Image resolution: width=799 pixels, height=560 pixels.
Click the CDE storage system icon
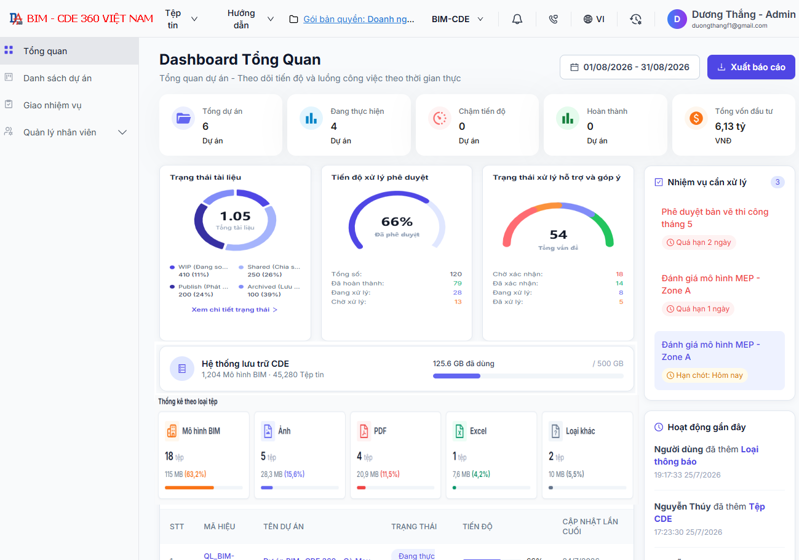pyautogui.click(x=182, y=368)
